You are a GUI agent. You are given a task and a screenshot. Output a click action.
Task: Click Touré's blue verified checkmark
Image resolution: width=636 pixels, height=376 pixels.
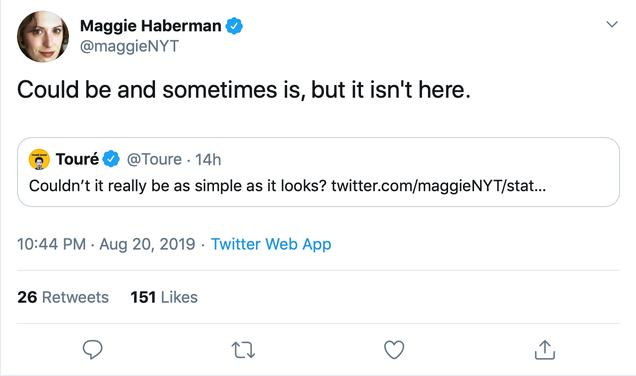pyautogui.click(x=111, y=159)
